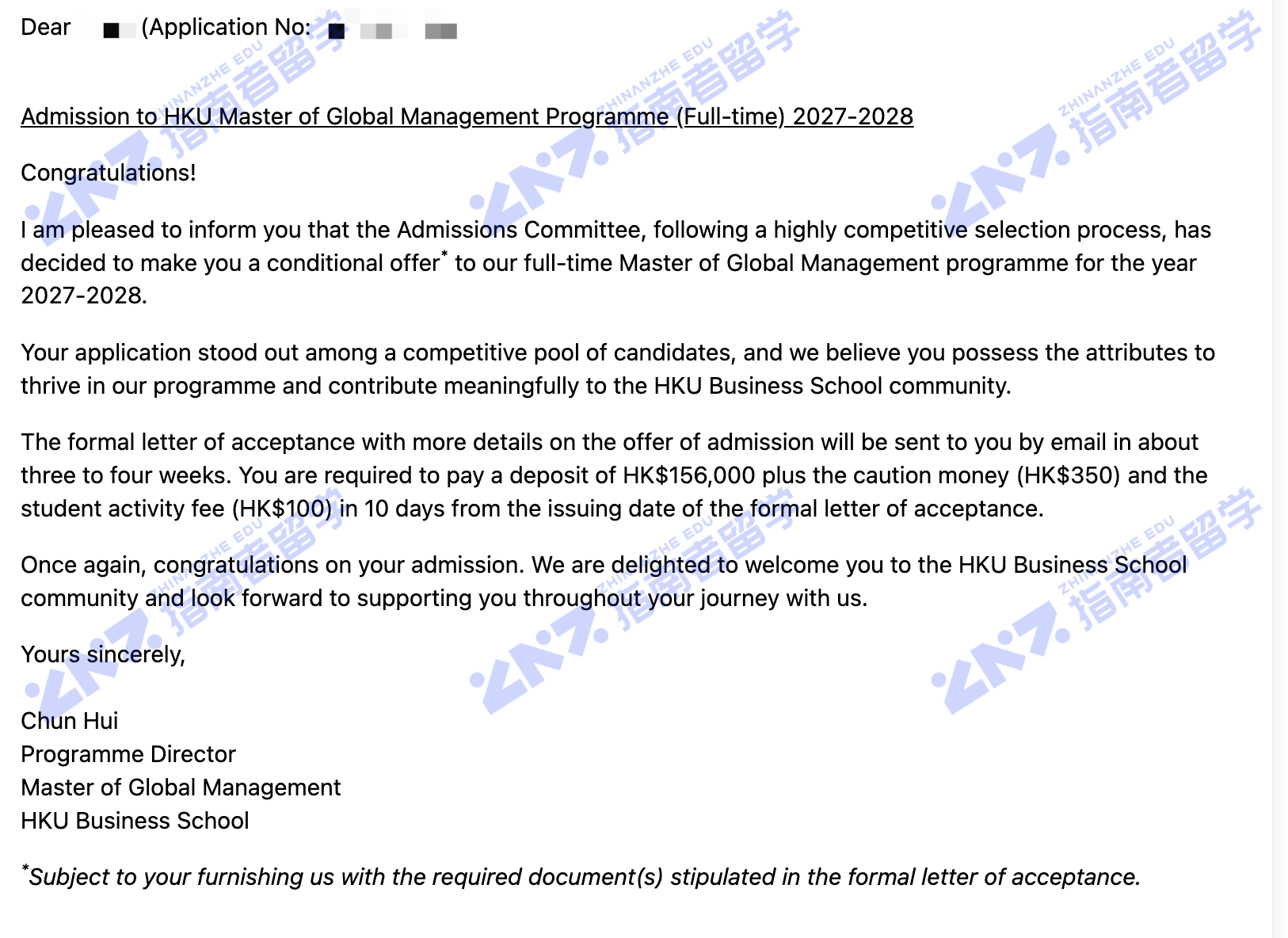Screen dimensions: 1288x938
Task: Click the underlined Admission to HKU Master heading
Action: [467, 116]
